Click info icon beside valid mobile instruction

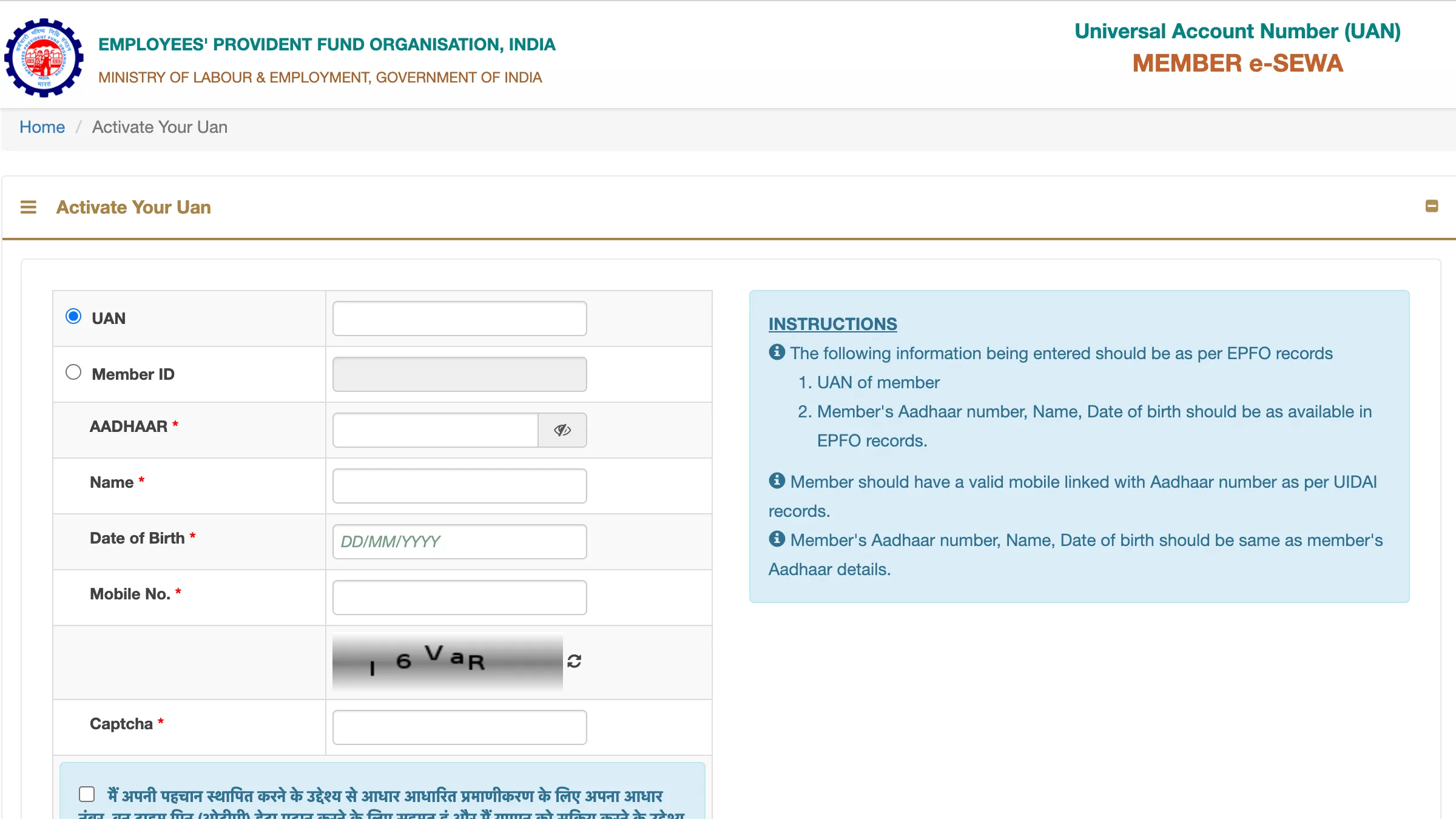[x=777, y=480]
